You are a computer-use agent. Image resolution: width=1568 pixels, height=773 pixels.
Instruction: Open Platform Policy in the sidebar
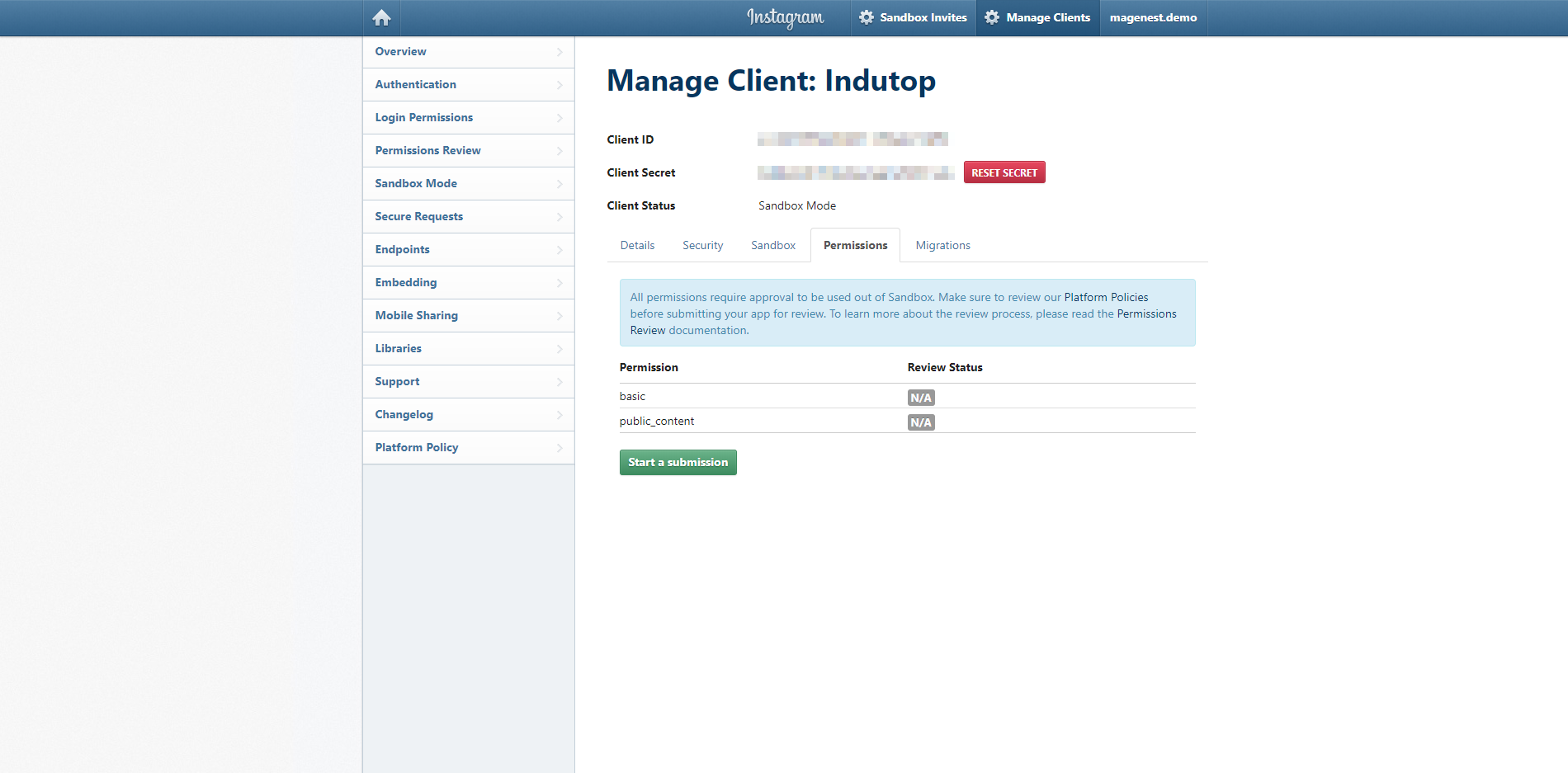(469, 447)
